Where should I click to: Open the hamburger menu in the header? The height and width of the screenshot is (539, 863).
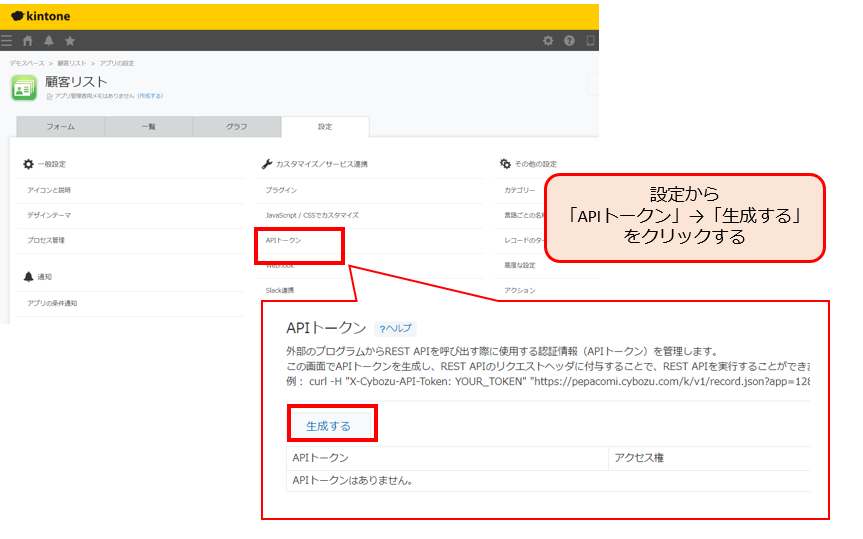(7, 41)
